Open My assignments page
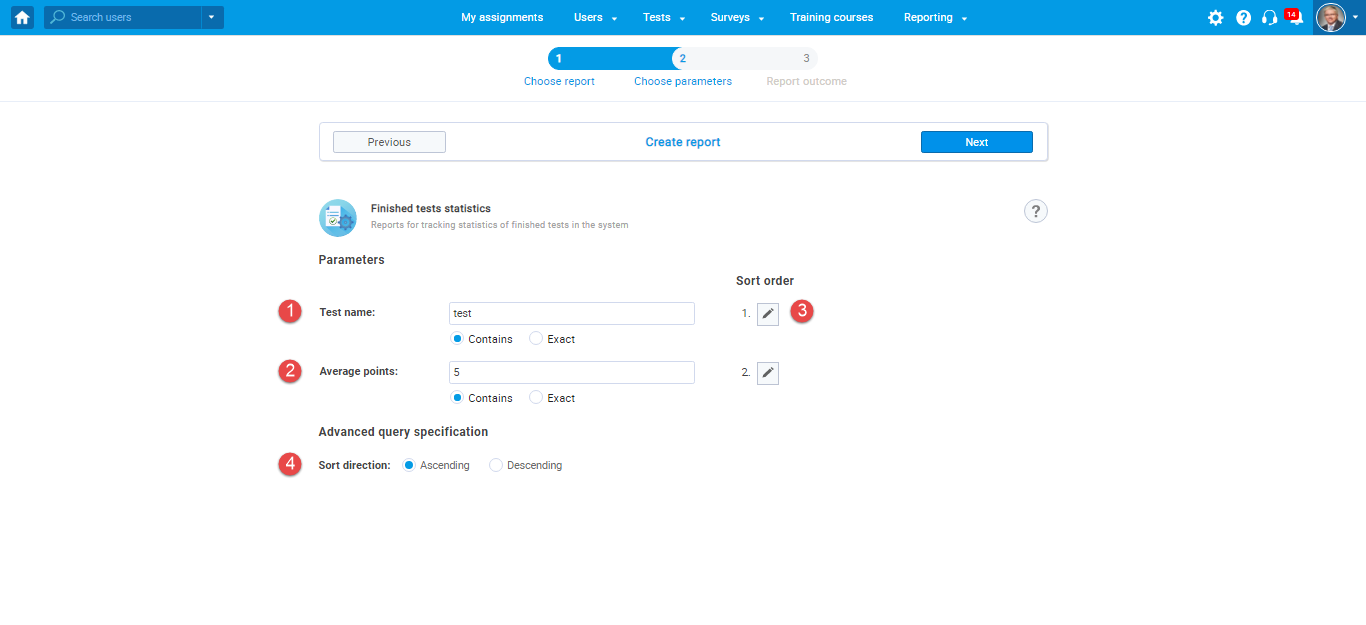This screenshot has height=625, width=1366. (x=502, y=18)
